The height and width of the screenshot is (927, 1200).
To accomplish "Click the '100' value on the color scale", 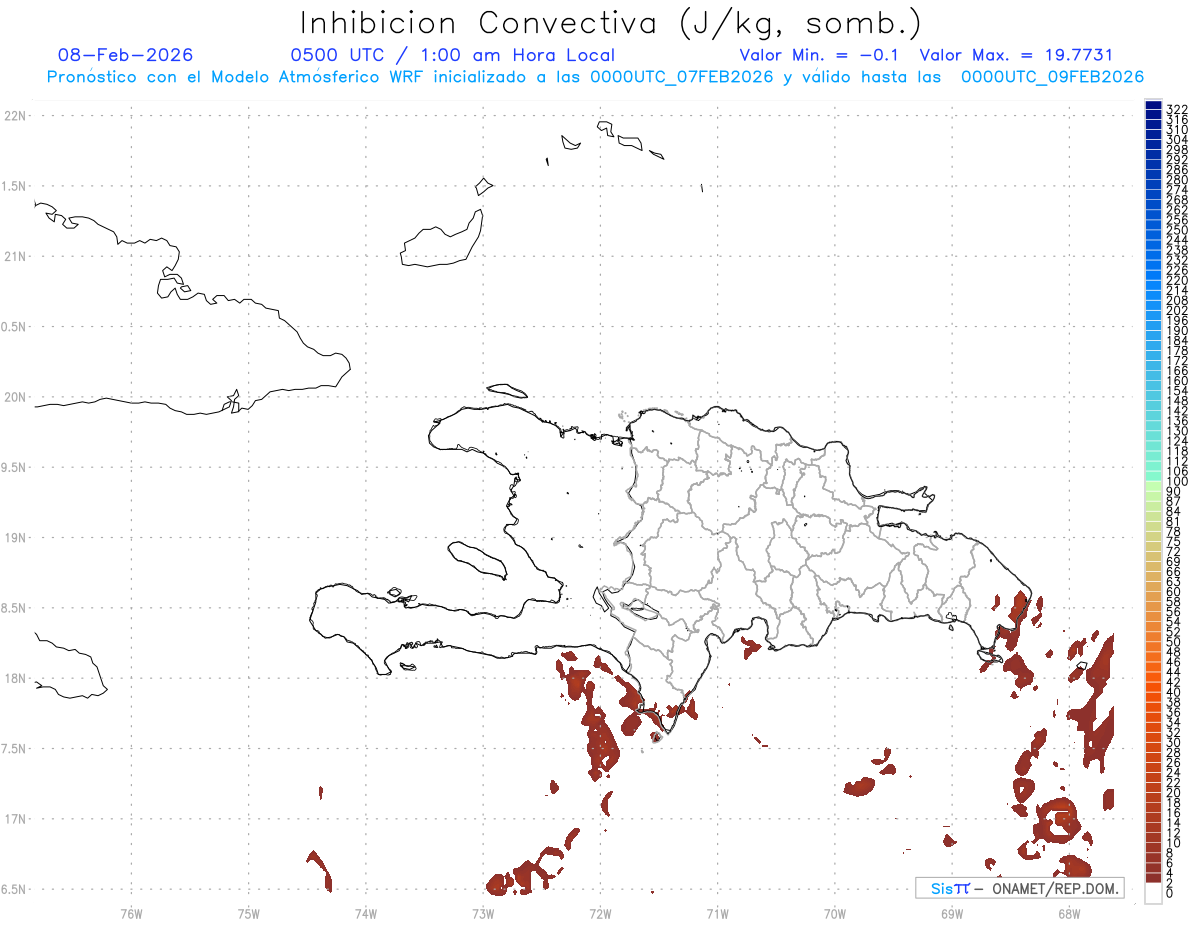I will 1176,482.
